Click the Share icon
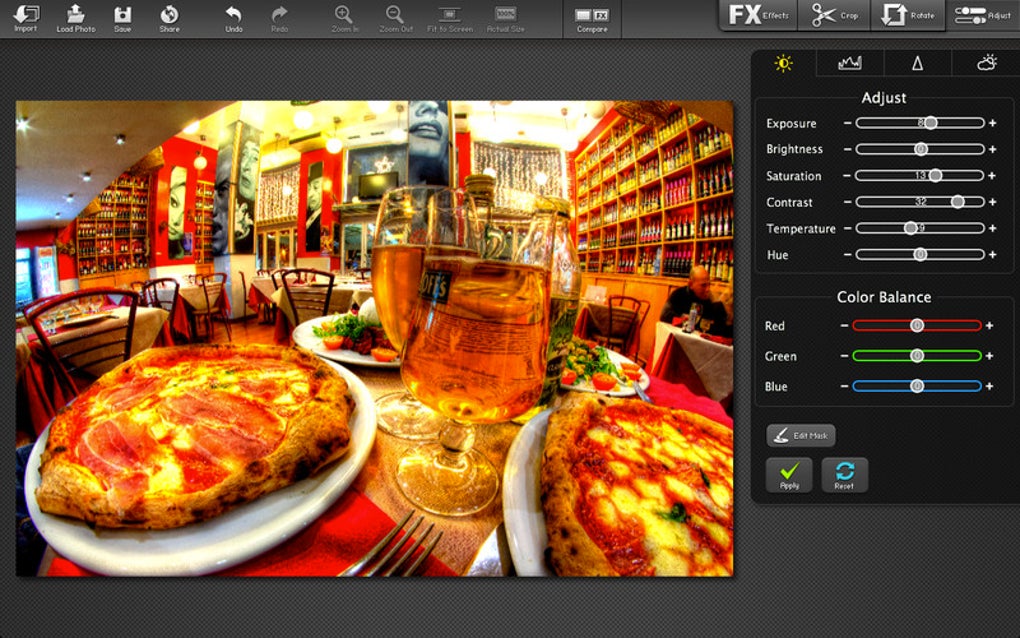The height and width of the screenshot is (638, 1020). tap(169, 17)
